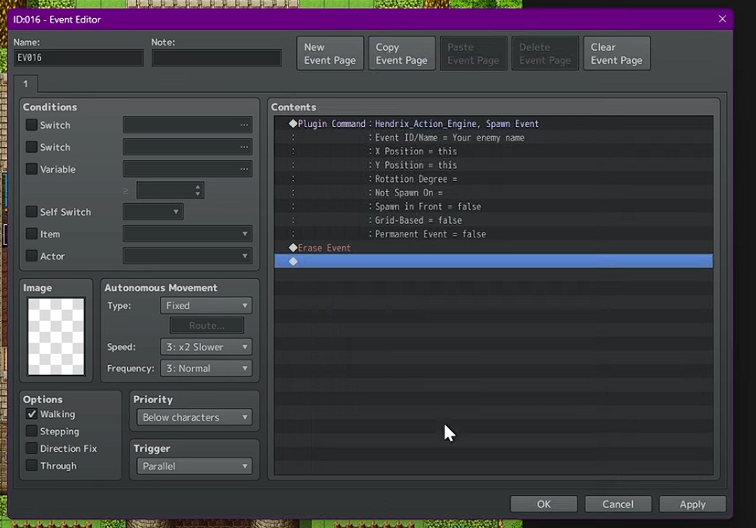
Task: Click the ellipsis button for Variable condition
Action: point(244,169)
